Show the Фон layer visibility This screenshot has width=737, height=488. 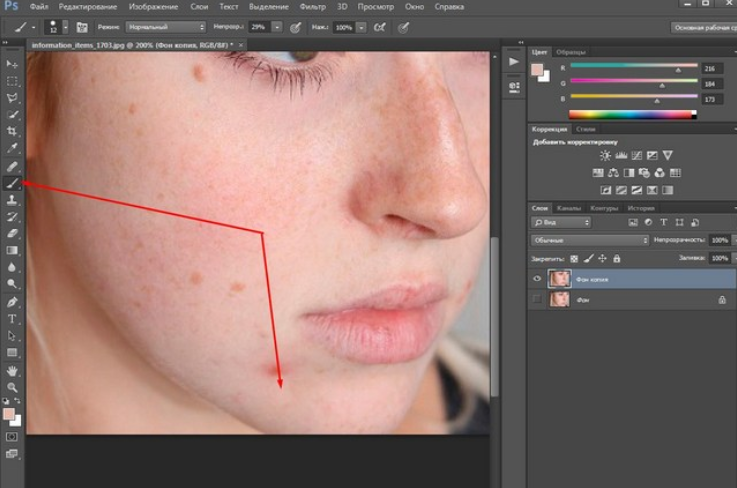click(x=537, y=299)
